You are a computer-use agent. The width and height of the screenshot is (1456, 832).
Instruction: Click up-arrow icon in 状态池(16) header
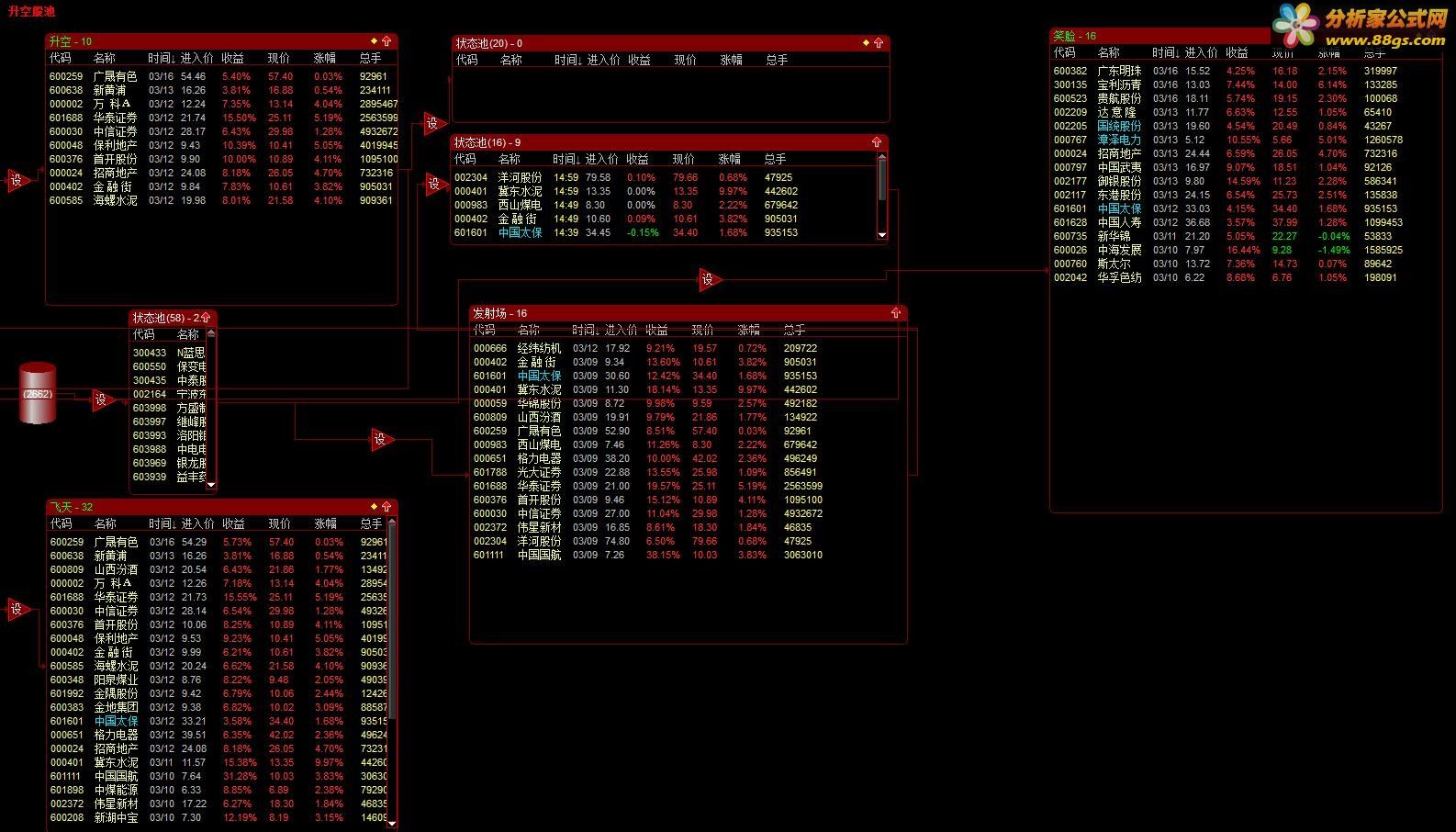[x=877, y=142]
